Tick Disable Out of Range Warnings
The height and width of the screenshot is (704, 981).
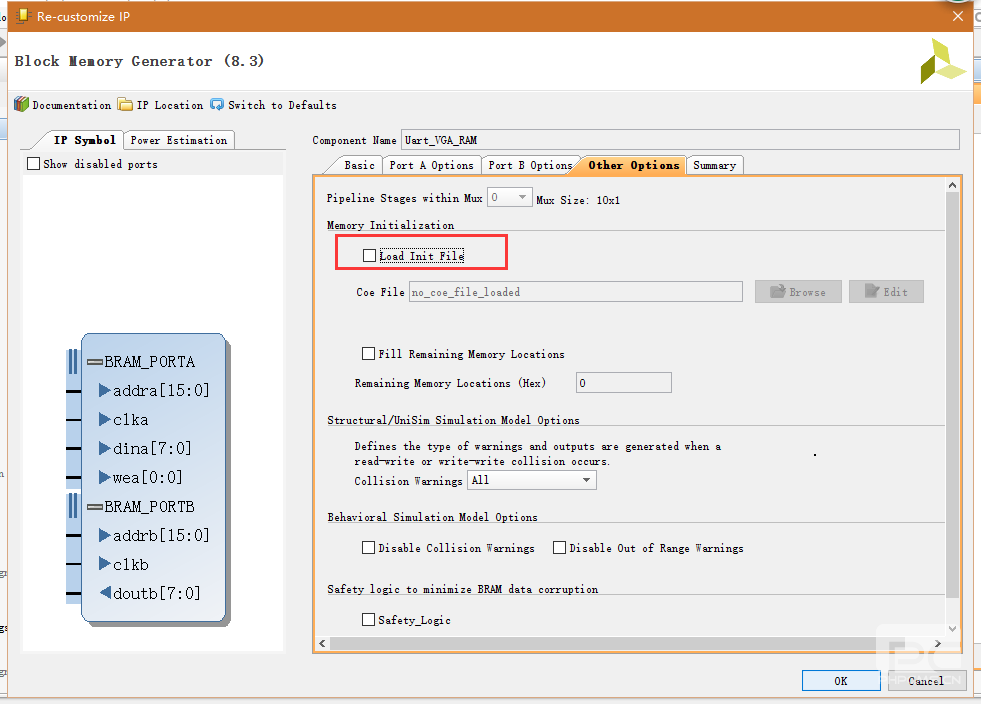(x=559, y=548)
